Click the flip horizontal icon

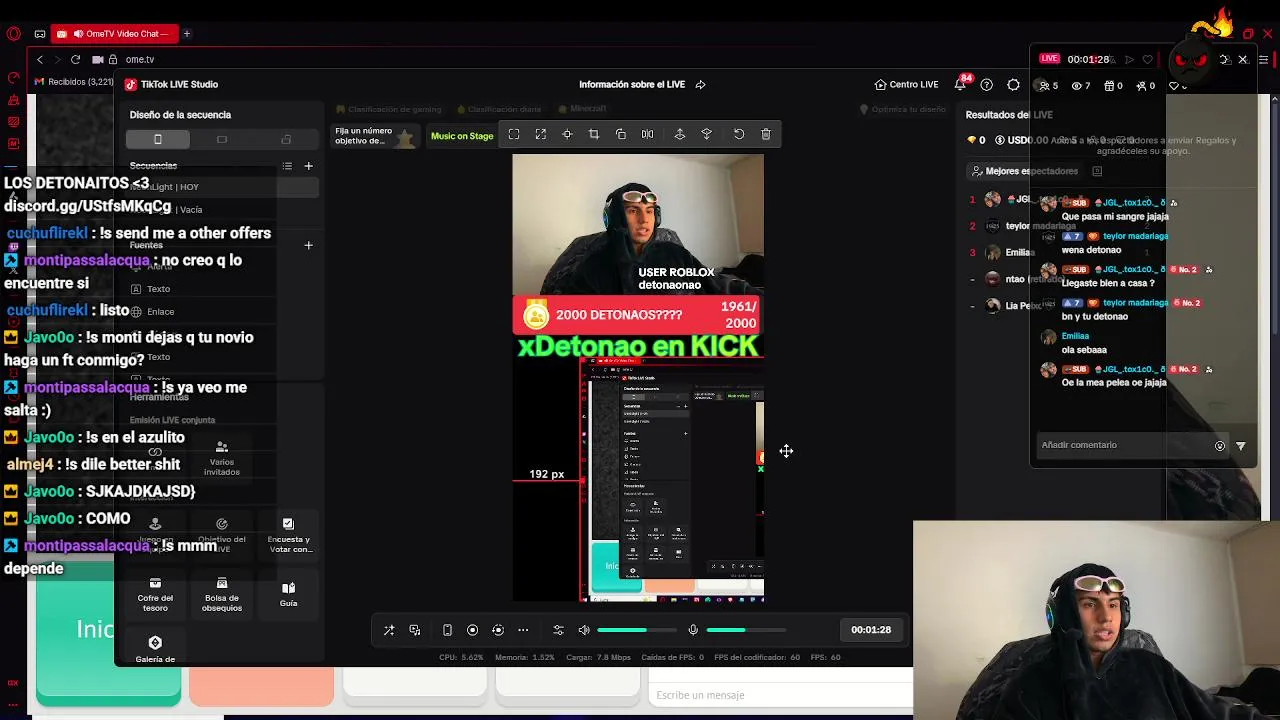tap(647, 134)
